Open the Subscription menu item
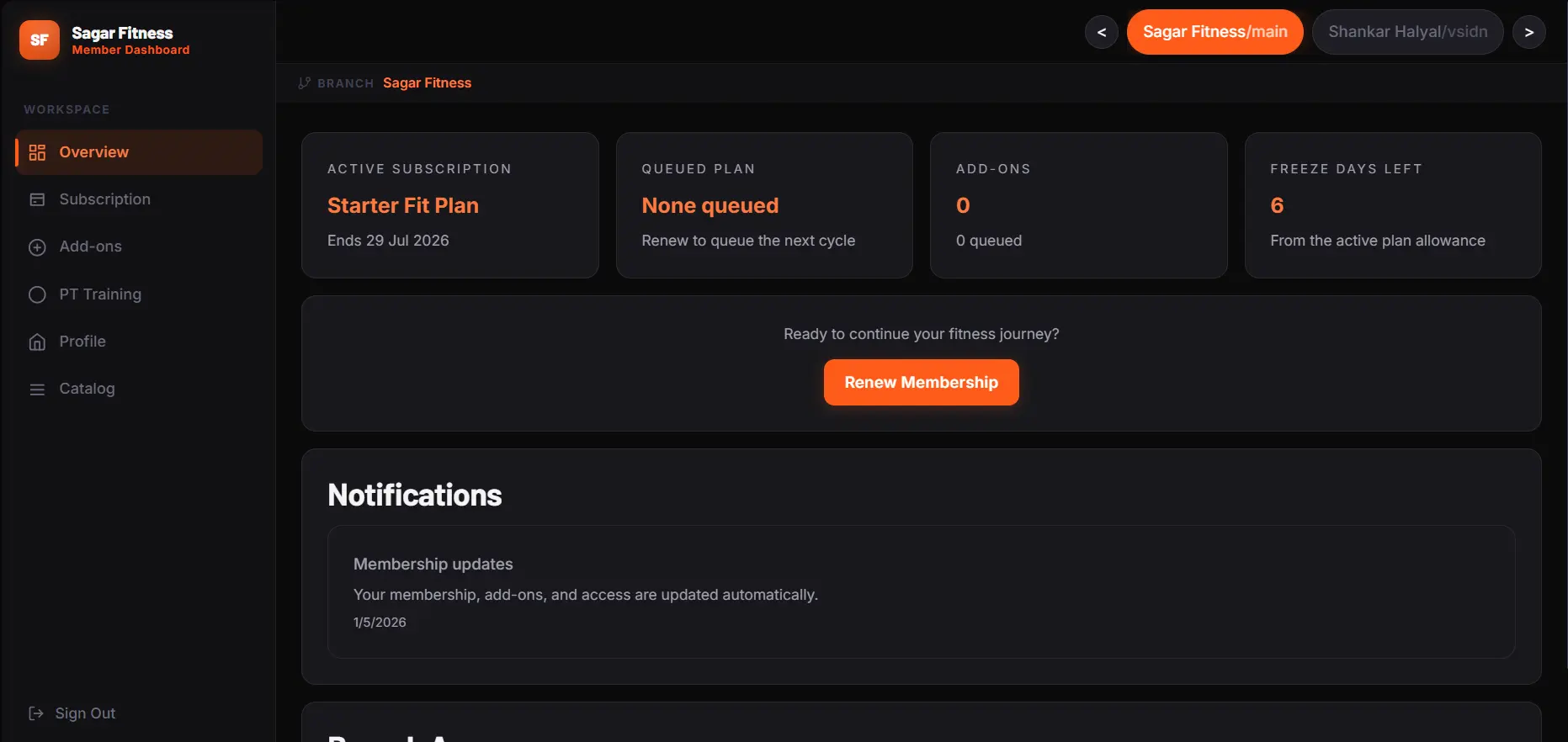Screen dimensions: 1568x742 pos(139,199)
